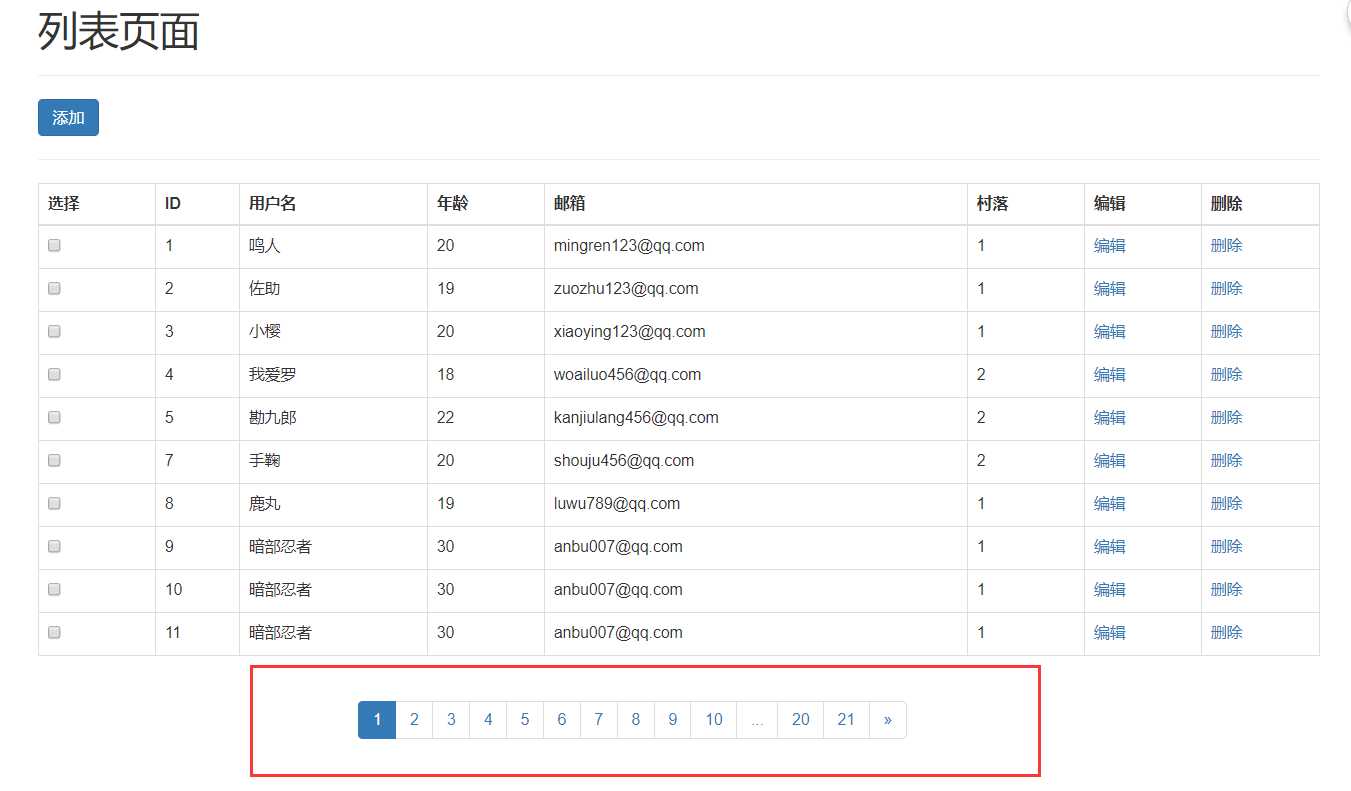Go to pagination page 3

click(451, 720)
